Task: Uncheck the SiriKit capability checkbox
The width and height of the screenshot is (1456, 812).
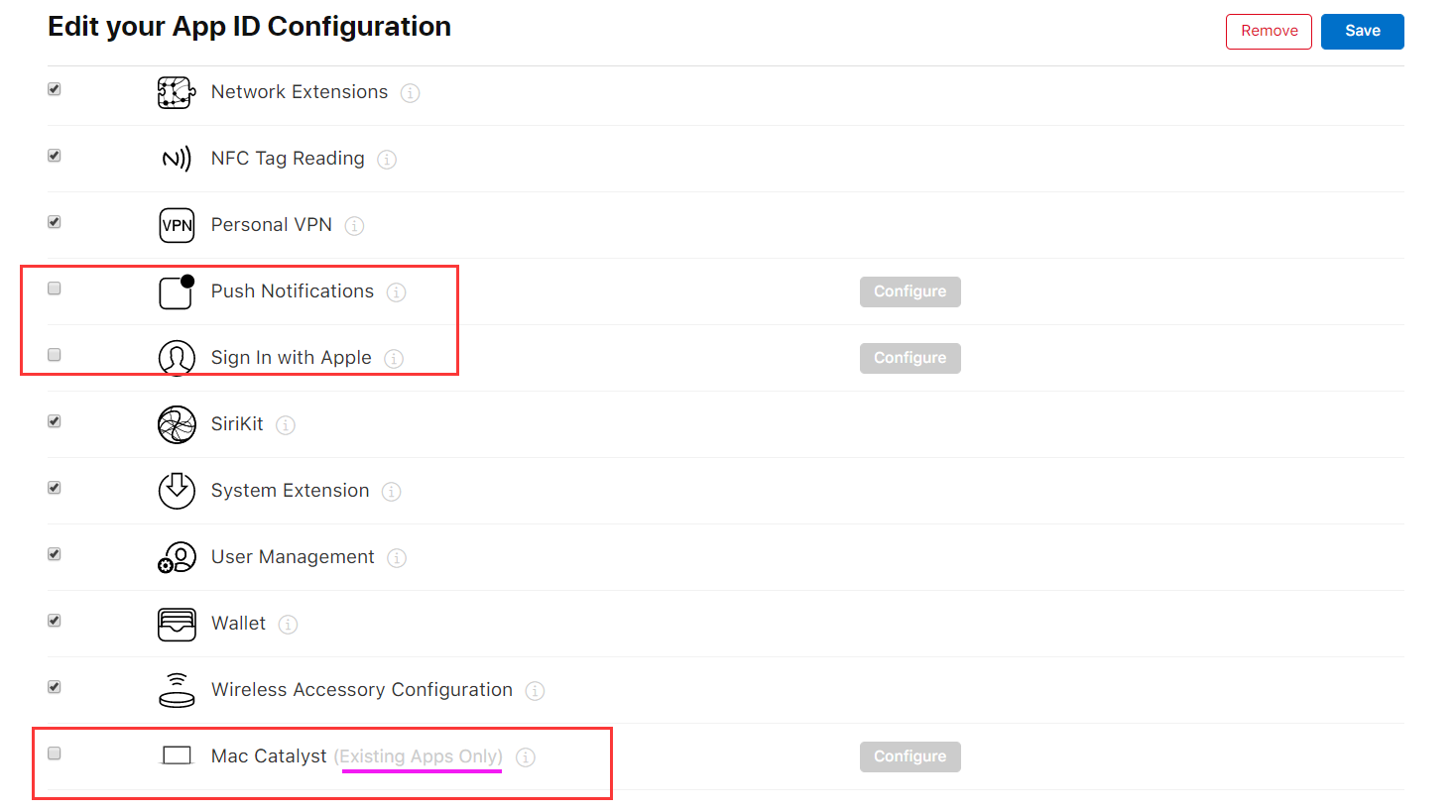Action: pyautogui.click(x=55, y=421)
